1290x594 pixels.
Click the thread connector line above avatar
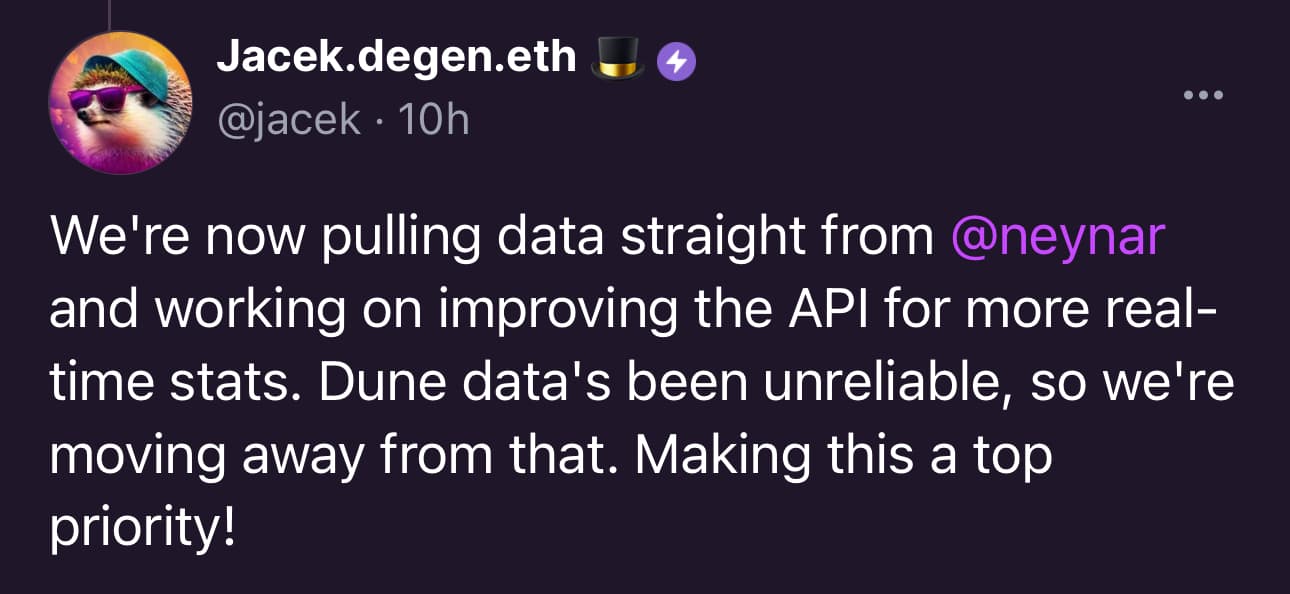click(107, 13)
